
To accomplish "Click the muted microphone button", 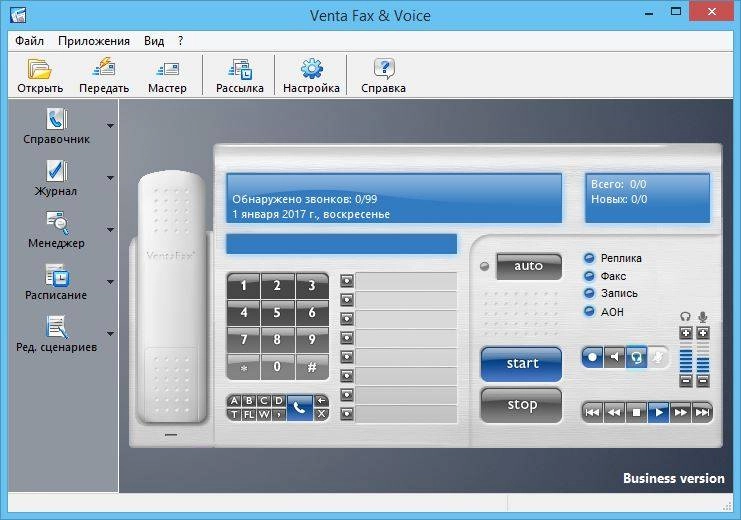I will (658, 357).
